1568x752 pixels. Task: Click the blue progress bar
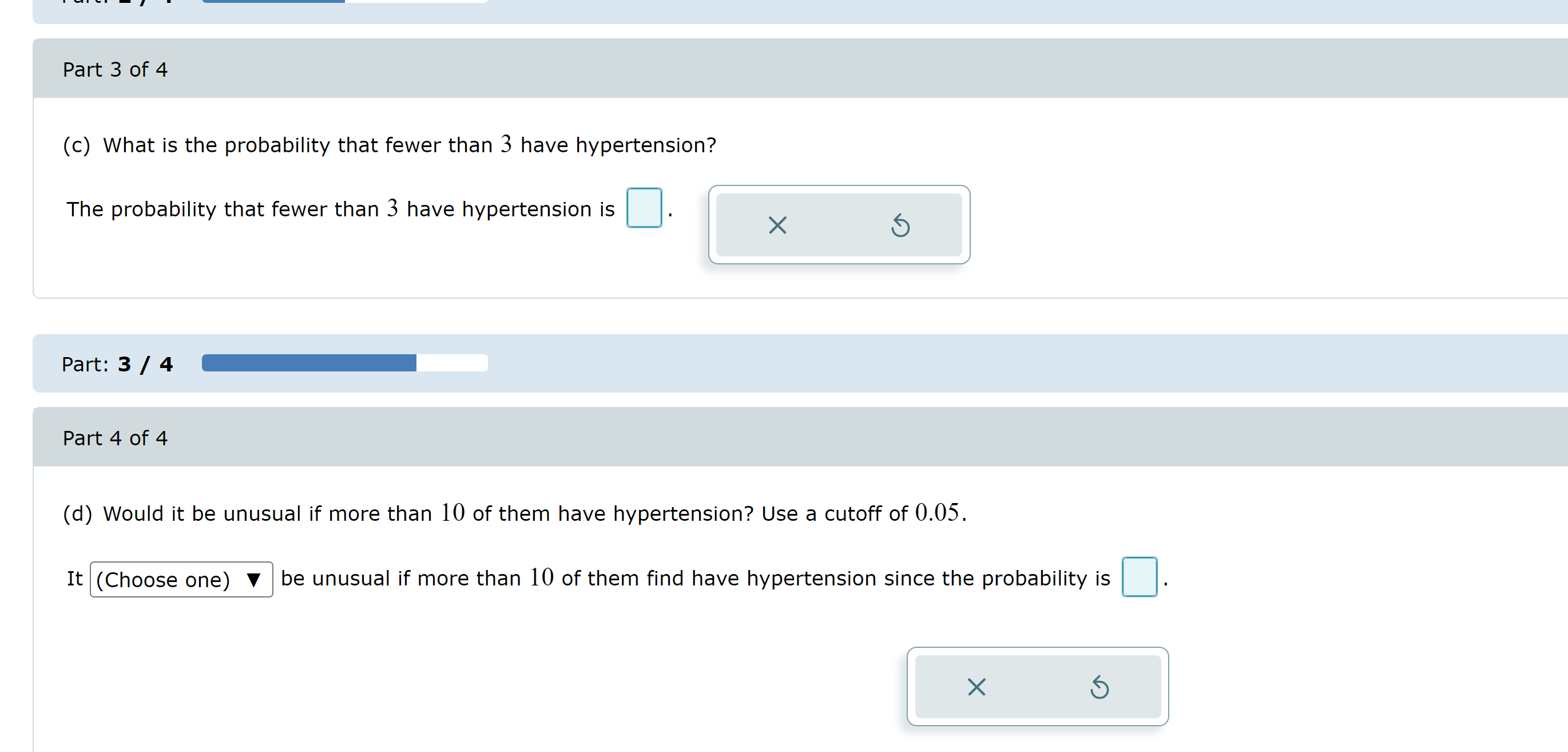tap(309, 362)
